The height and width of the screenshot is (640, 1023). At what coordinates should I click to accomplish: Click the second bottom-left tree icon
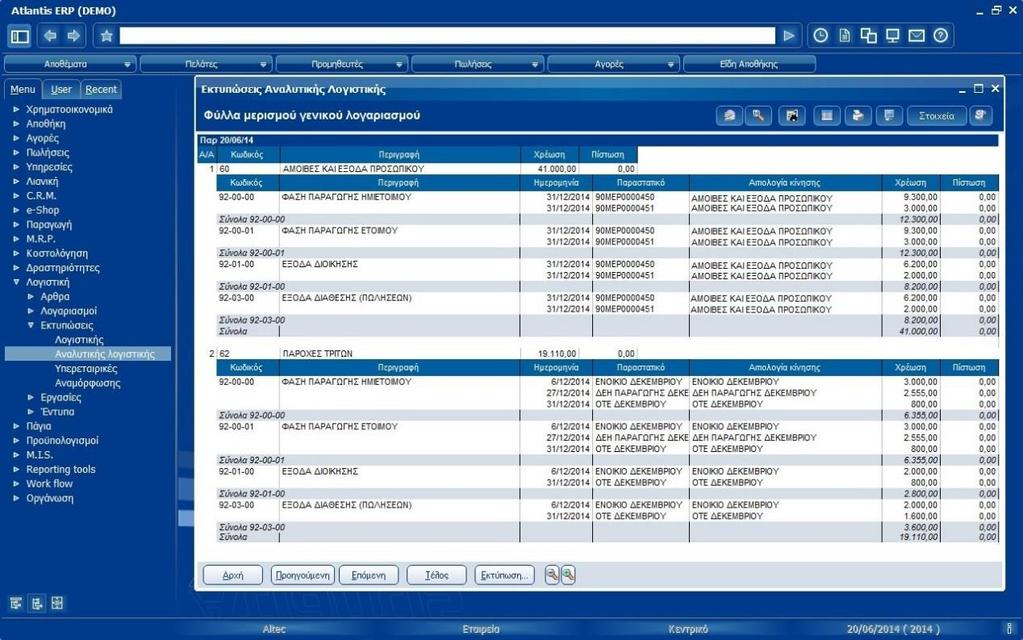click(x=37, y=603)
